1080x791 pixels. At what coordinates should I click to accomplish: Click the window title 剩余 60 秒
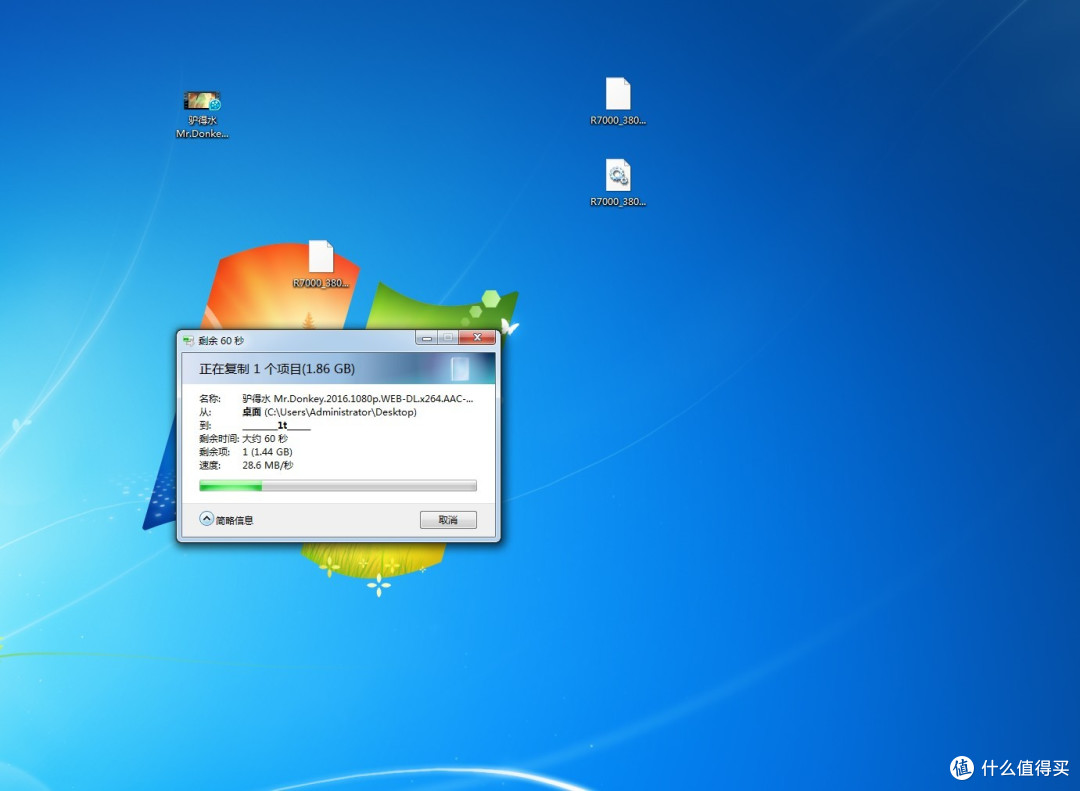pyautogui.click(x=221, y=340)
